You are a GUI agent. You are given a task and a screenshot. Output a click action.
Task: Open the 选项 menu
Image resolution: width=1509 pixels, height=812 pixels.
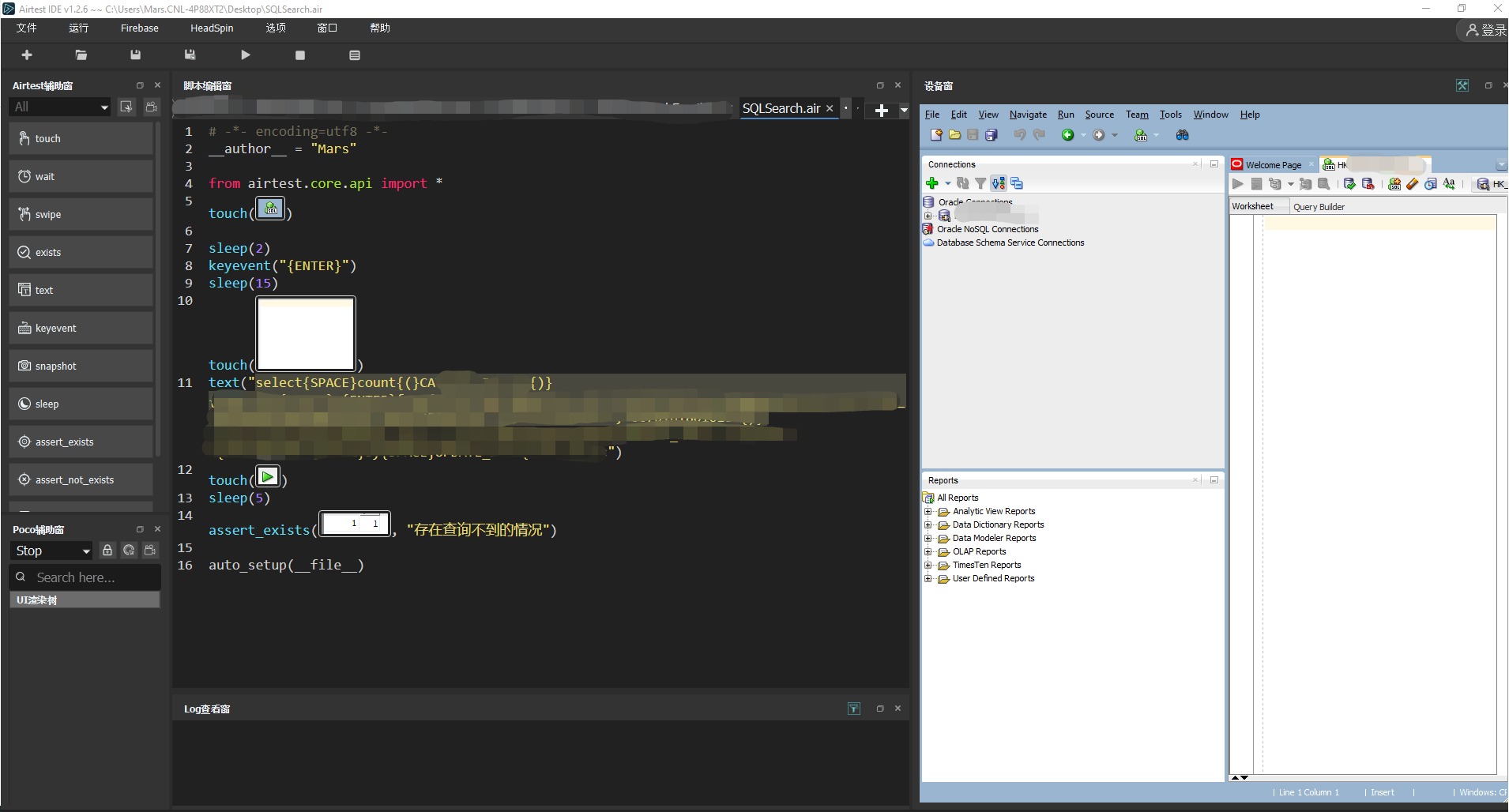pos(276,28)
